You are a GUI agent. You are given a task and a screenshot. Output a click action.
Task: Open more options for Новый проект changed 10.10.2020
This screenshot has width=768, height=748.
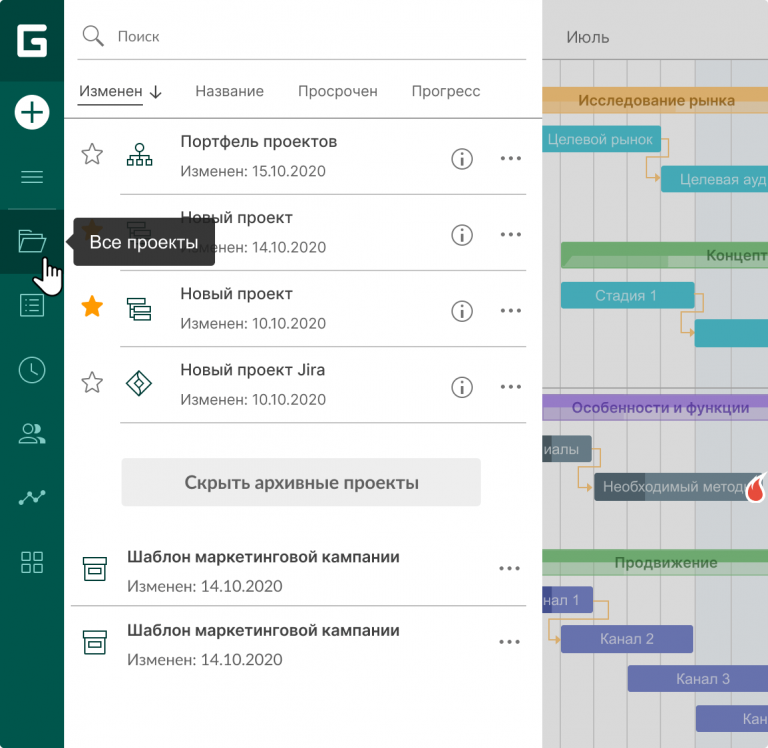point(510,311)
